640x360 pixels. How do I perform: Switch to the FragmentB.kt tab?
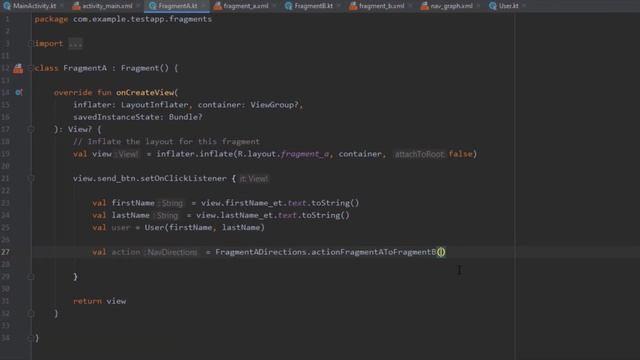[x=309, y=6]
